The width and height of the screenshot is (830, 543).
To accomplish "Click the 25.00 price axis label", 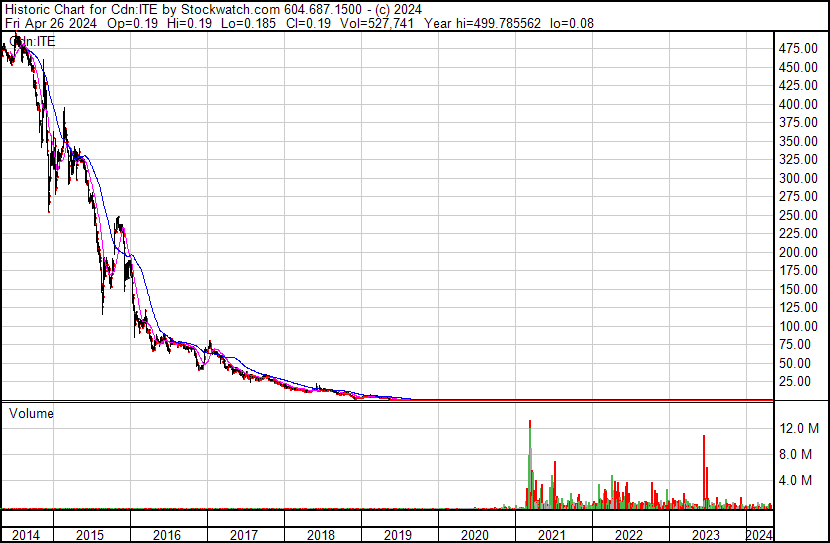I will pos(804,381).
